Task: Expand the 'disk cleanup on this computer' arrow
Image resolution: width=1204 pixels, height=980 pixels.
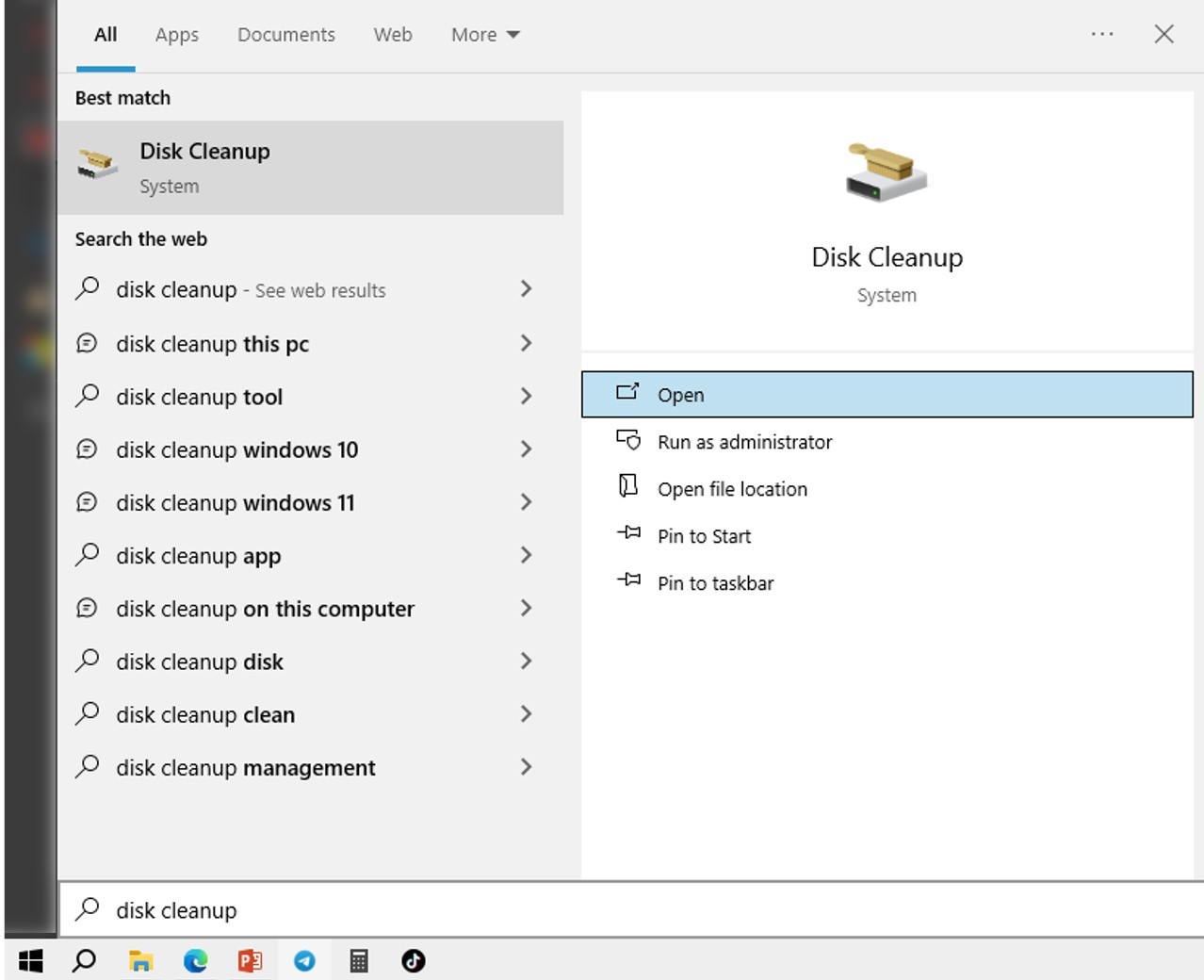Action: (527, 608)
